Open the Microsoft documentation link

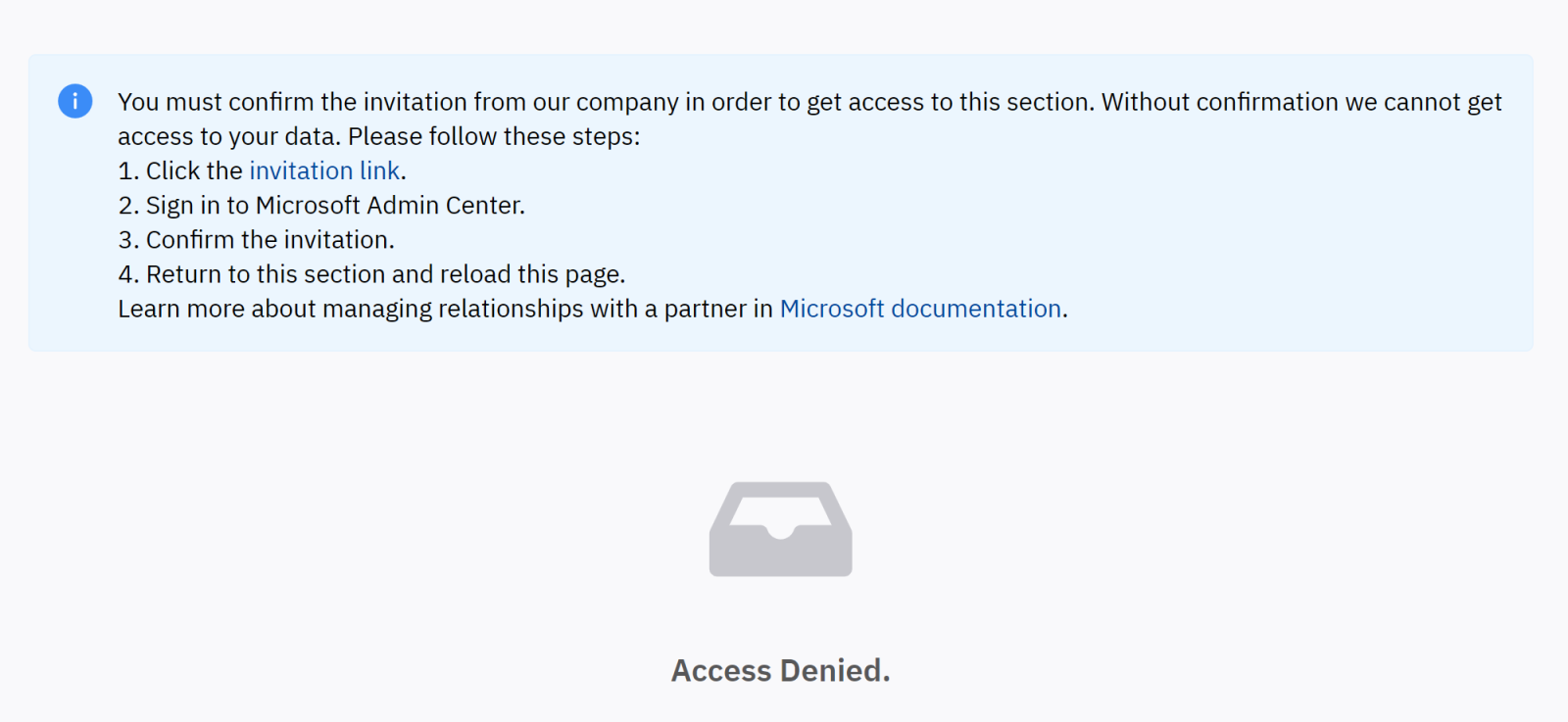pyautogui.click(x=920, y=309)
